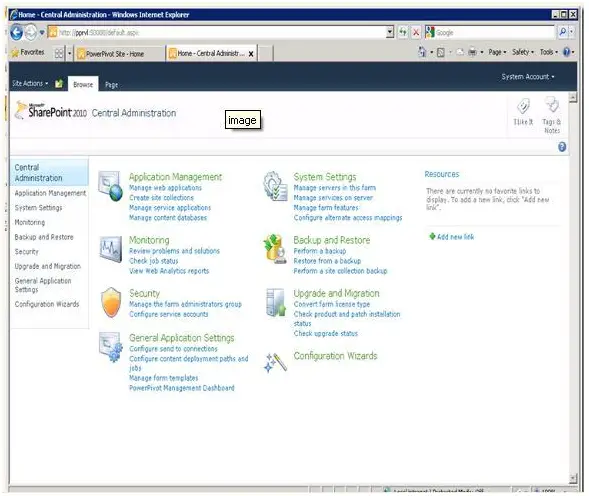Click the Configuration Wizards wand icon
589x496 pixels.
coord(275,363)
